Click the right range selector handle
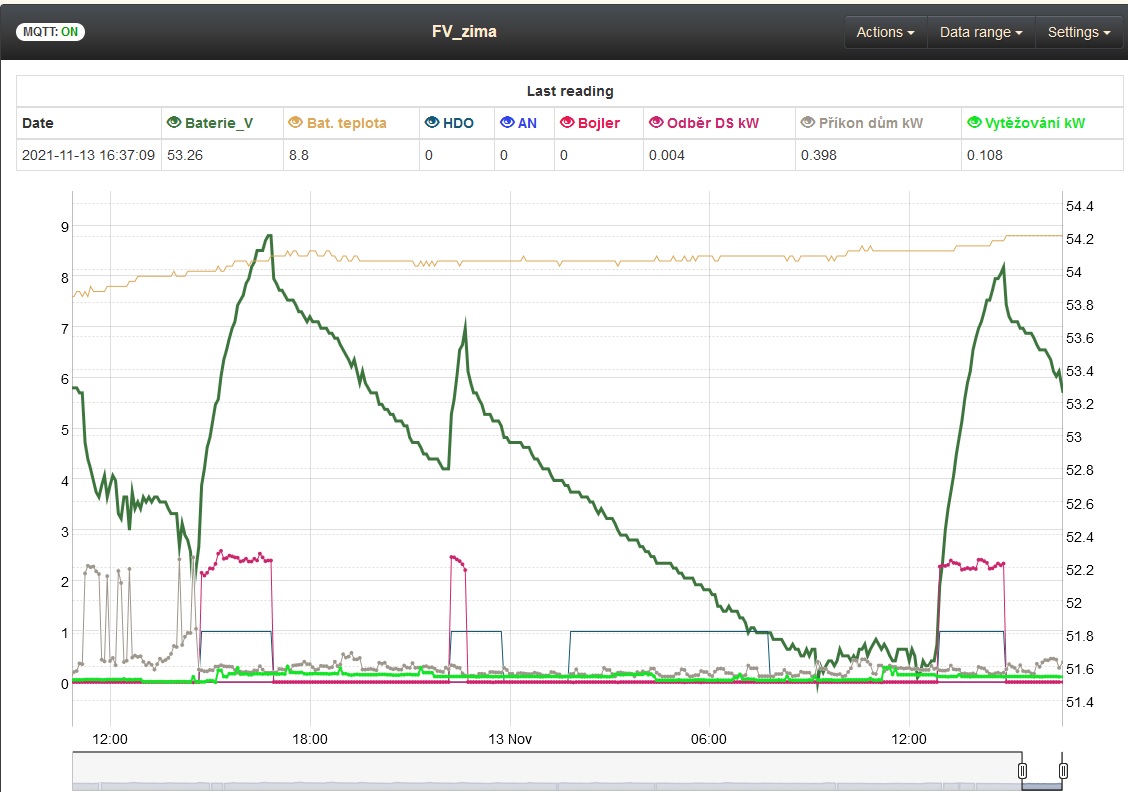 pos(1063,771)
